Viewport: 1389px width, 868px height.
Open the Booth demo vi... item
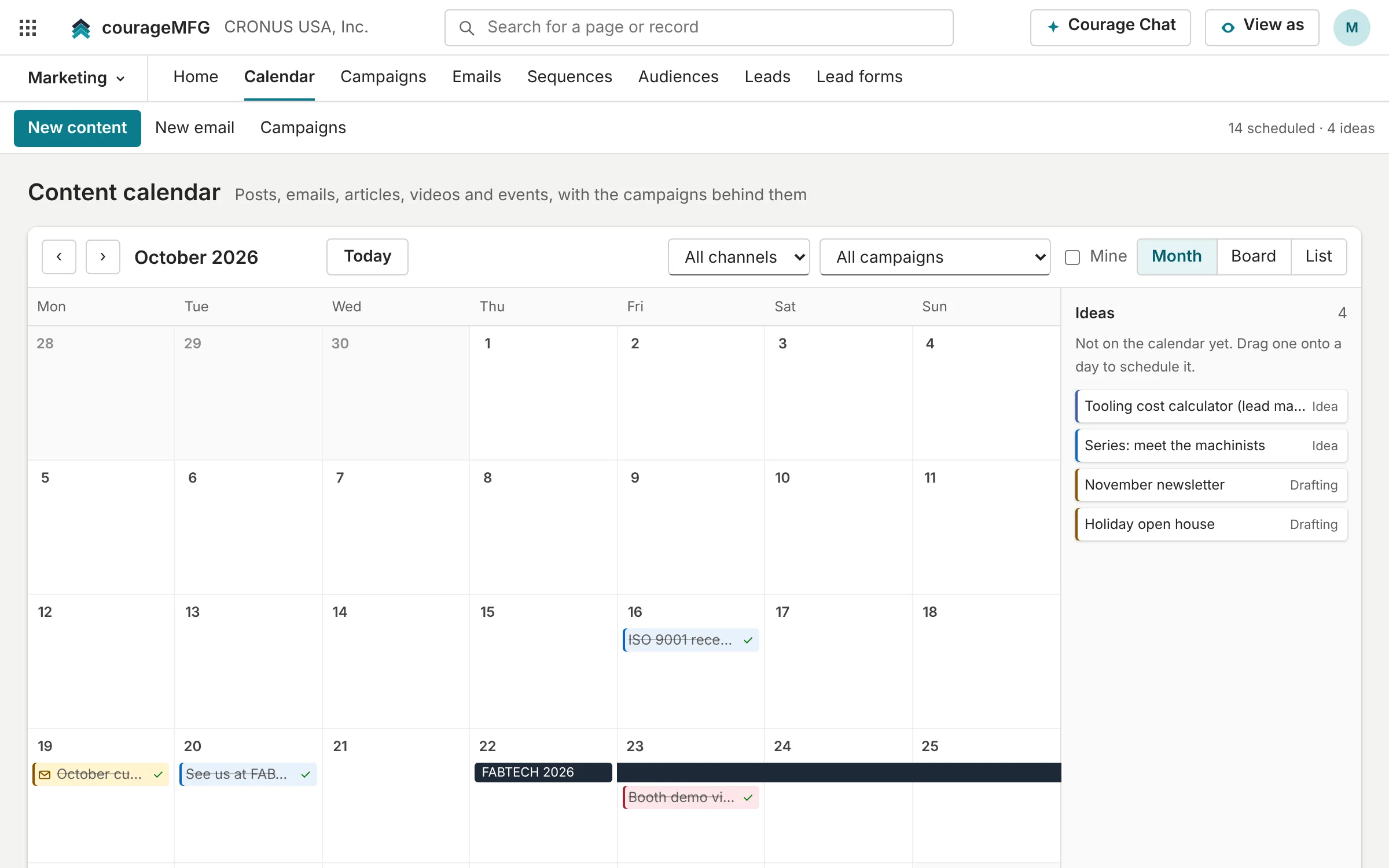(690, 797)
